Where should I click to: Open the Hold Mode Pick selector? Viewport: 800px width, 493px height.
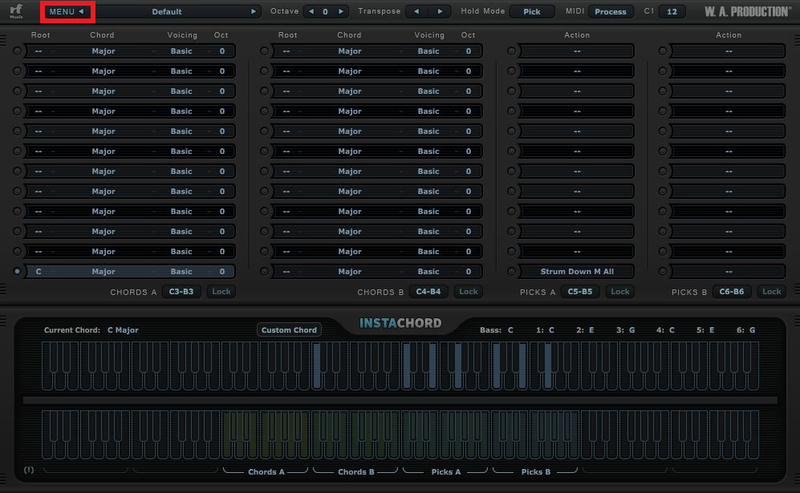pos(531,12)
